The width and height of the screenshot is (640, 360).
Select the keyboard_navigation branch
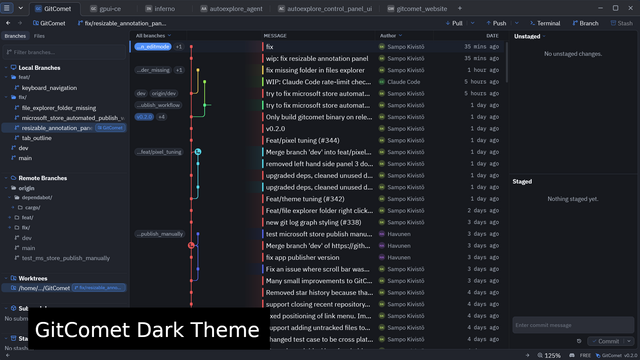point(49,88)
